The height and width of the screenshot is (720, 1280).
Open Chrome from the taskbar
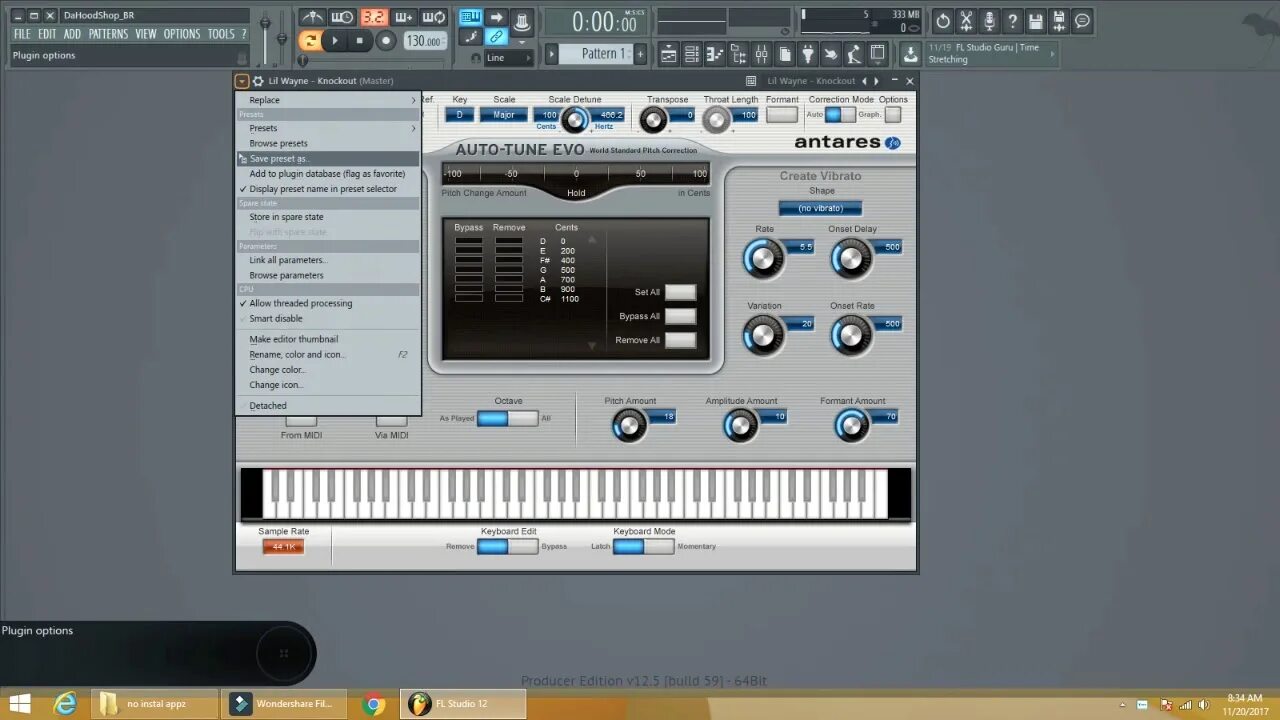374,704
